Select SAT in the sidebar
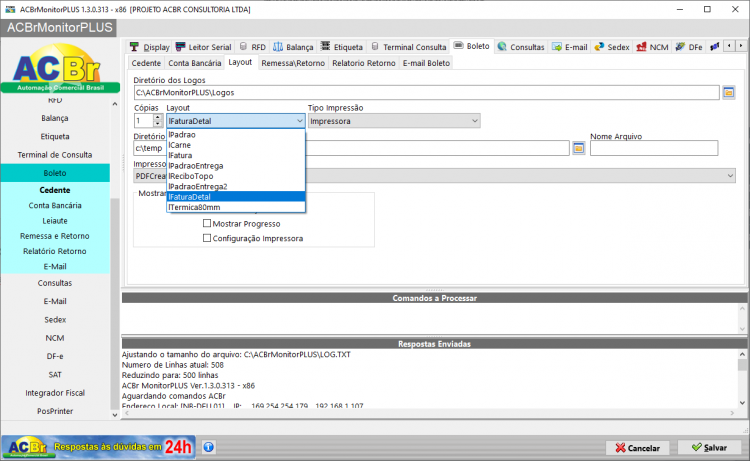 55,375
